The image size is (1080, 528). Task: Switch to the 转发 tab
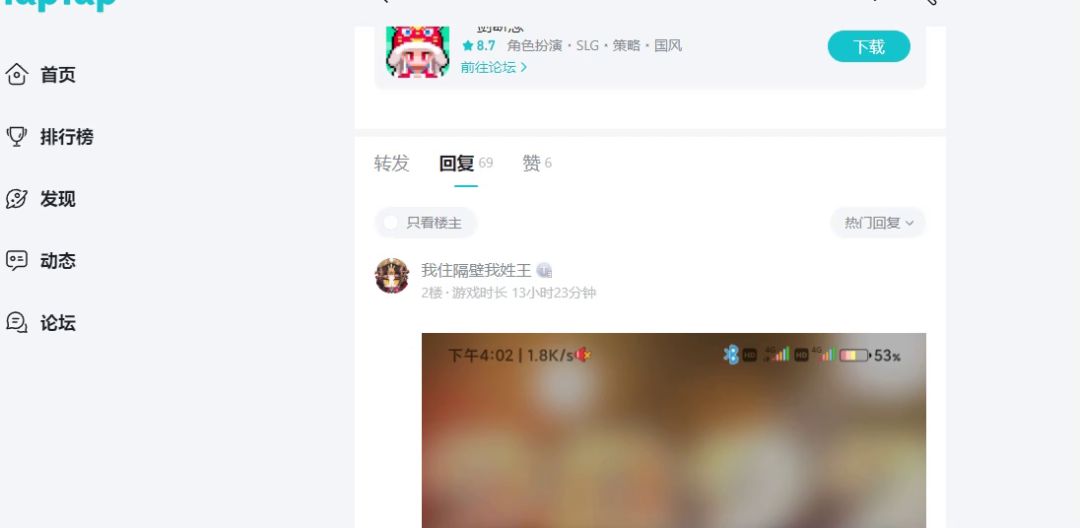(x=392, y=163)
